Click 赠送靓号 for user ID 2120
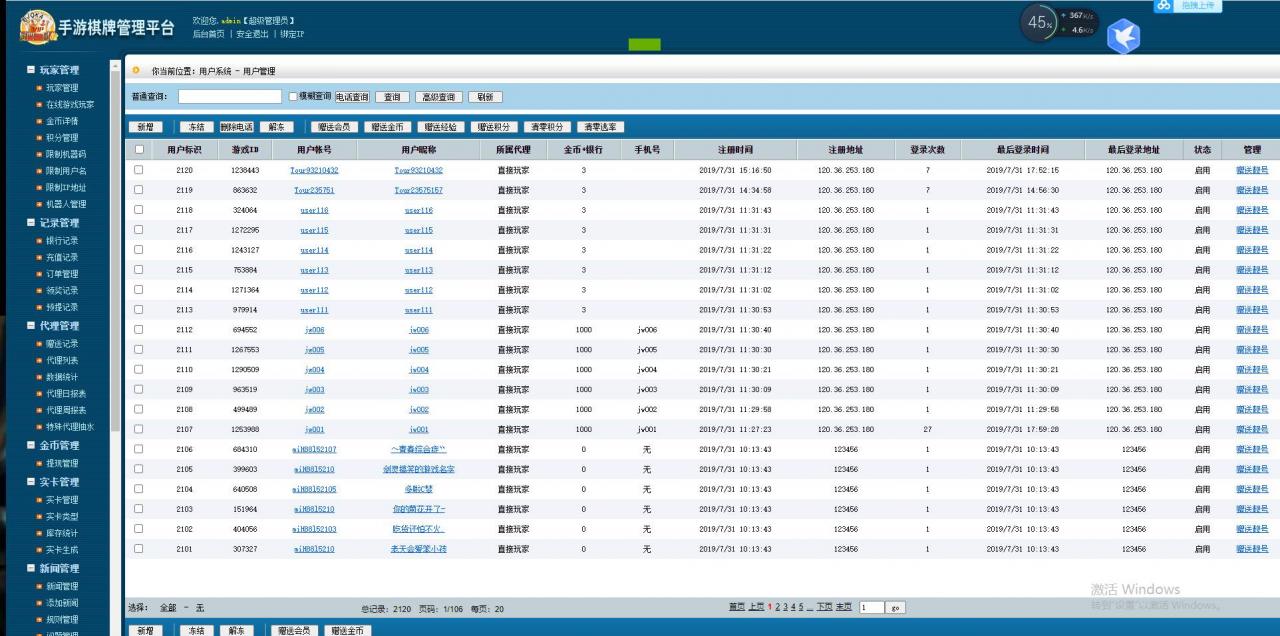The width and height of the screenshot is (1280, 636). (1252, 170)
